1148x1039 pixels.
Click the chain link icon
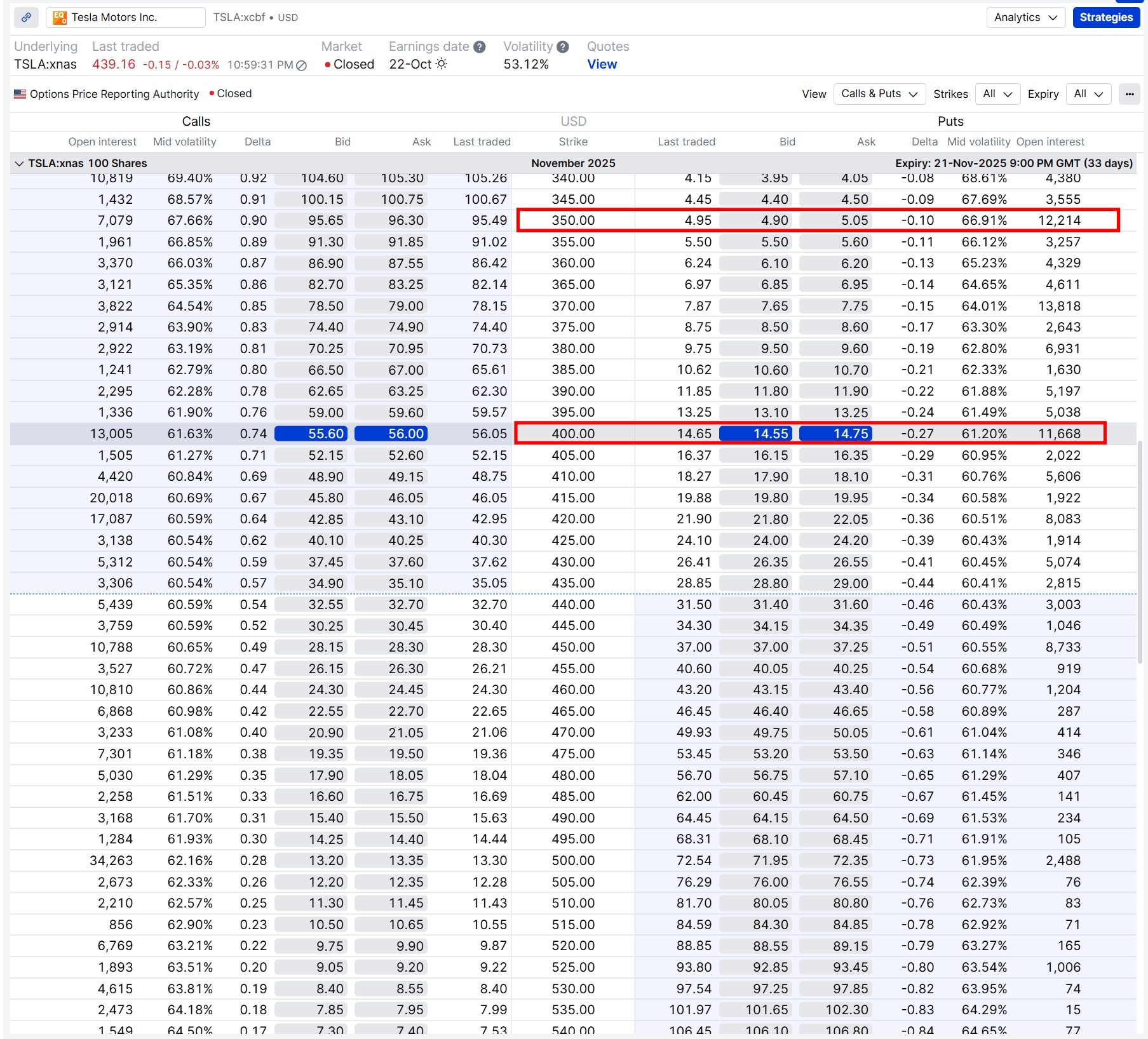pyautogui.click(x=26, y=17)
